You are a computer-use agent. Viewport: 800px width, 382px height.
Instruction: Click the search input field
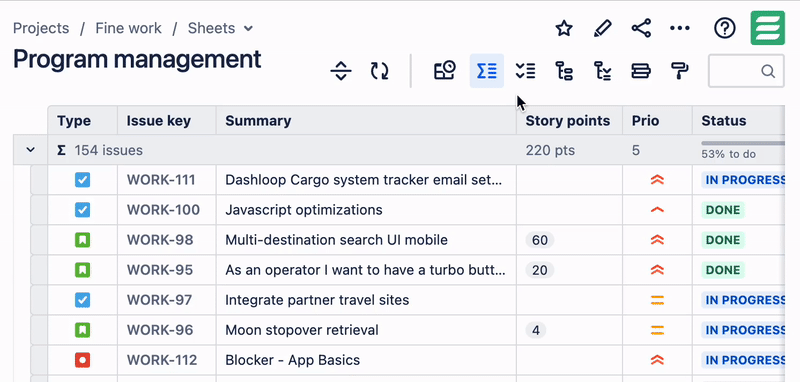pos(746,71)
